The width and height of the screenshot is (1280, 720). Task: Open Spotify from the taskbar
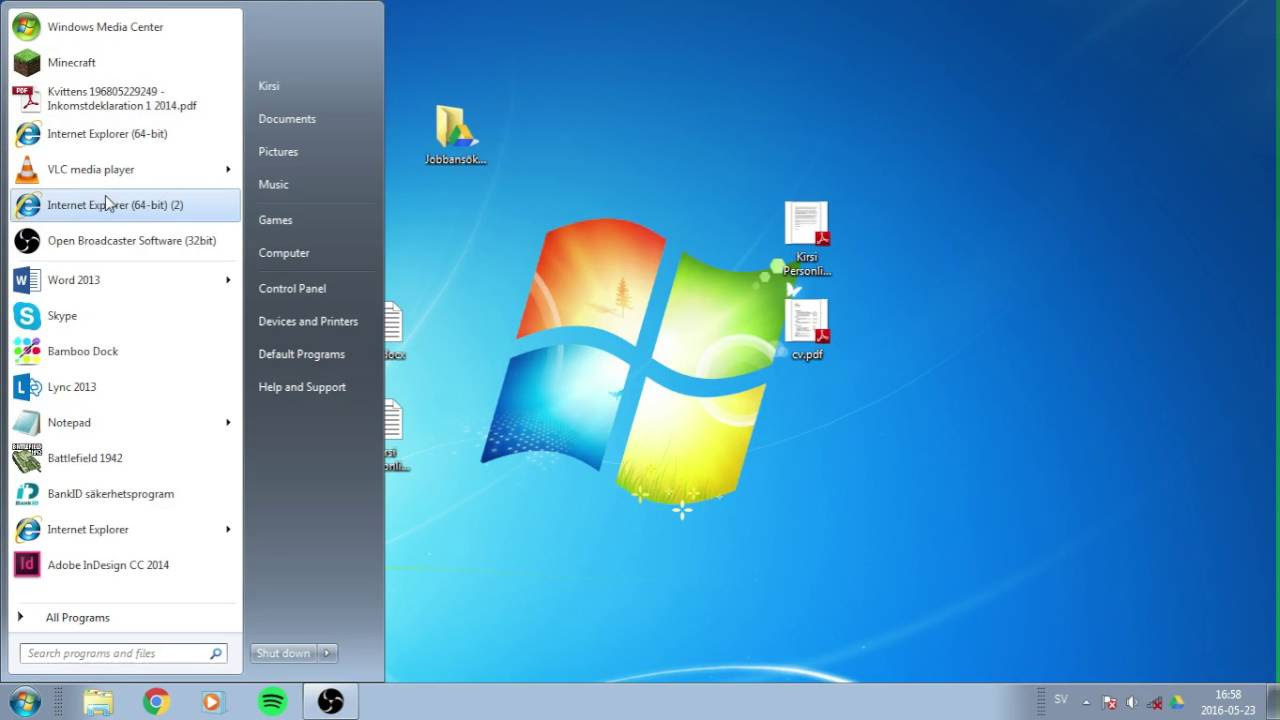click(272, 702)
